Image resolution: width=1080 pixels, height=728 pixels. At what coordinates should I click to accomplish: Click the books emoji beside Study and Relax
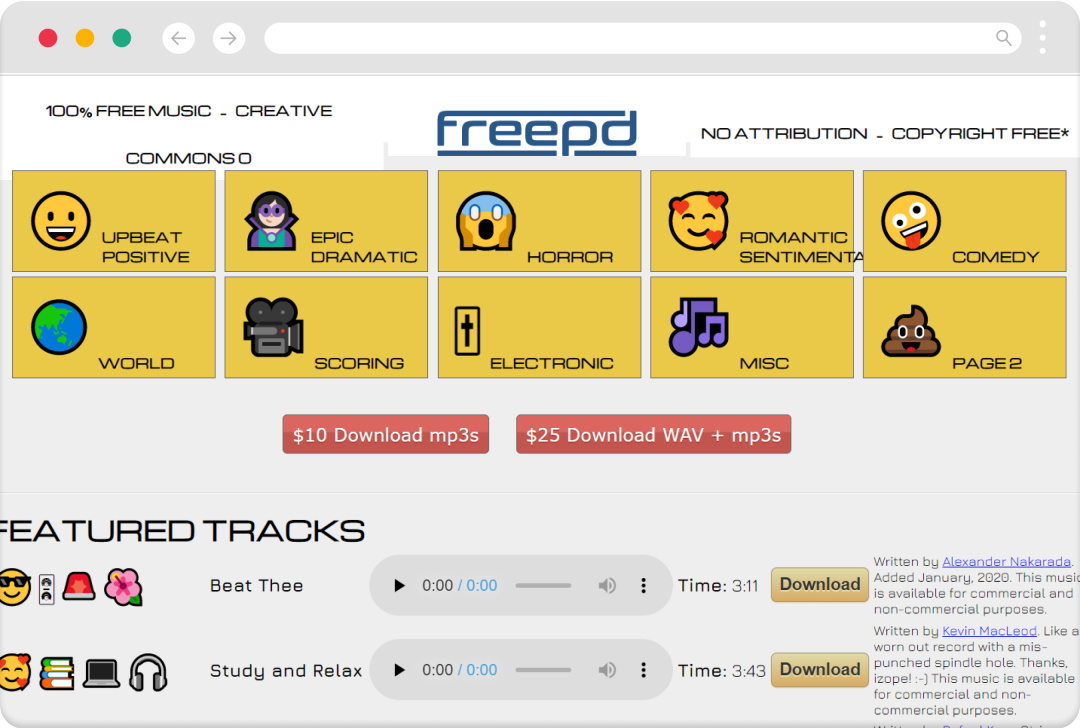point(57,673)
